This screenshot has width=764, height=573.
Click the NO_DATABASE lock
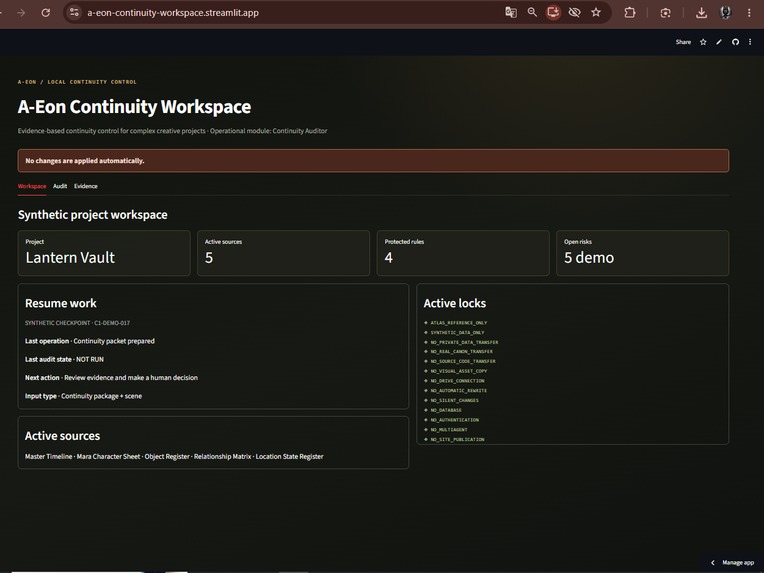pos(446,410)
